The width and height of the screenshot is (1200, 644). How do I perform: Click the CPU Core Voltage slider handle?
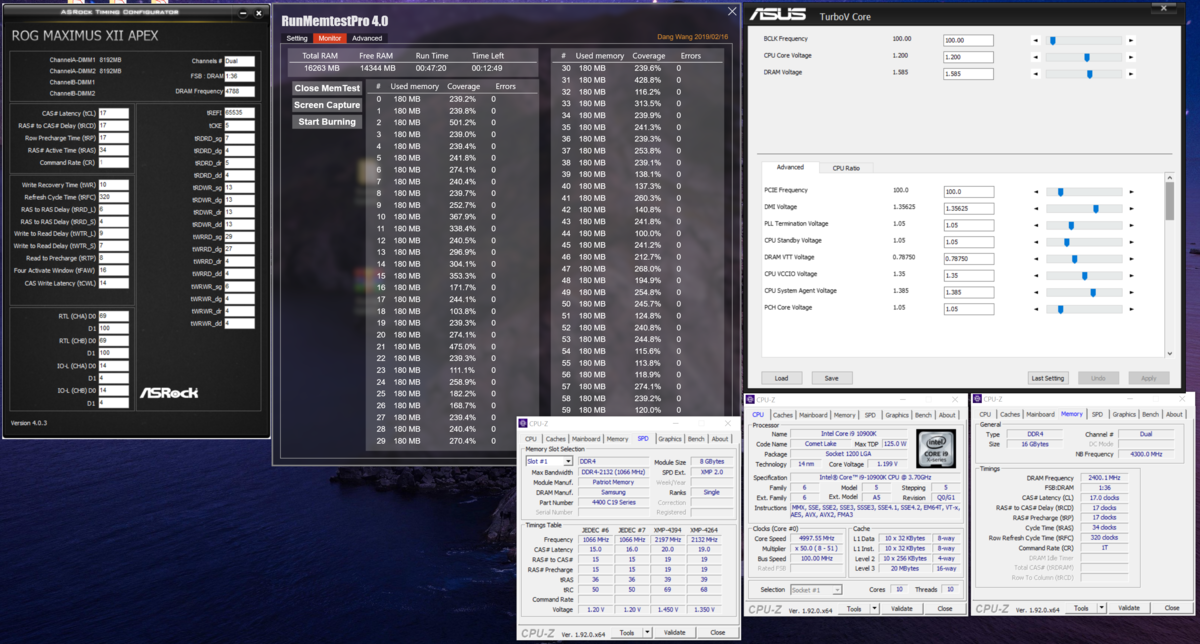1086,57
